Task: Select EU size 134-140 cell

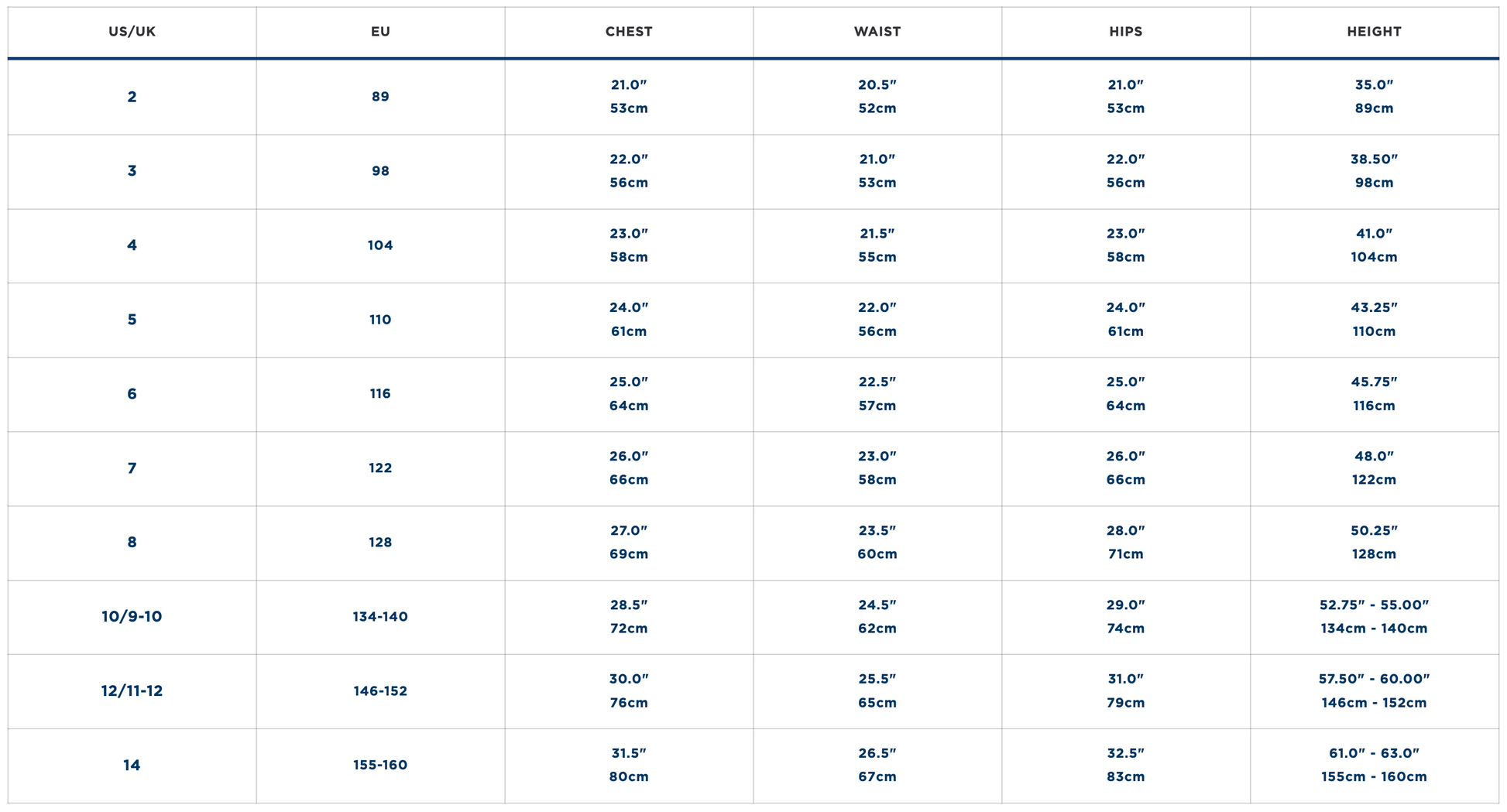Action: (x=380, y=617)
